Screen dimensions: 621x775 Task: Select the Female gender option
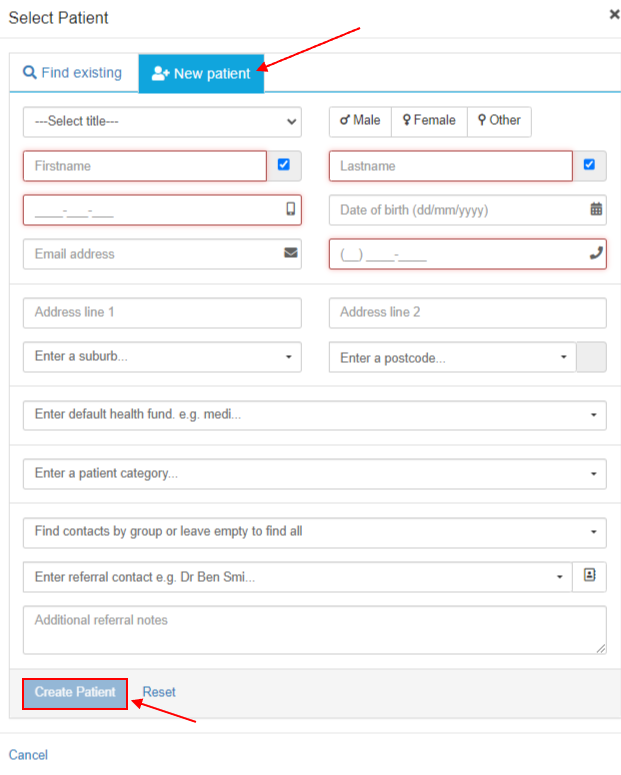click(429, 121)
